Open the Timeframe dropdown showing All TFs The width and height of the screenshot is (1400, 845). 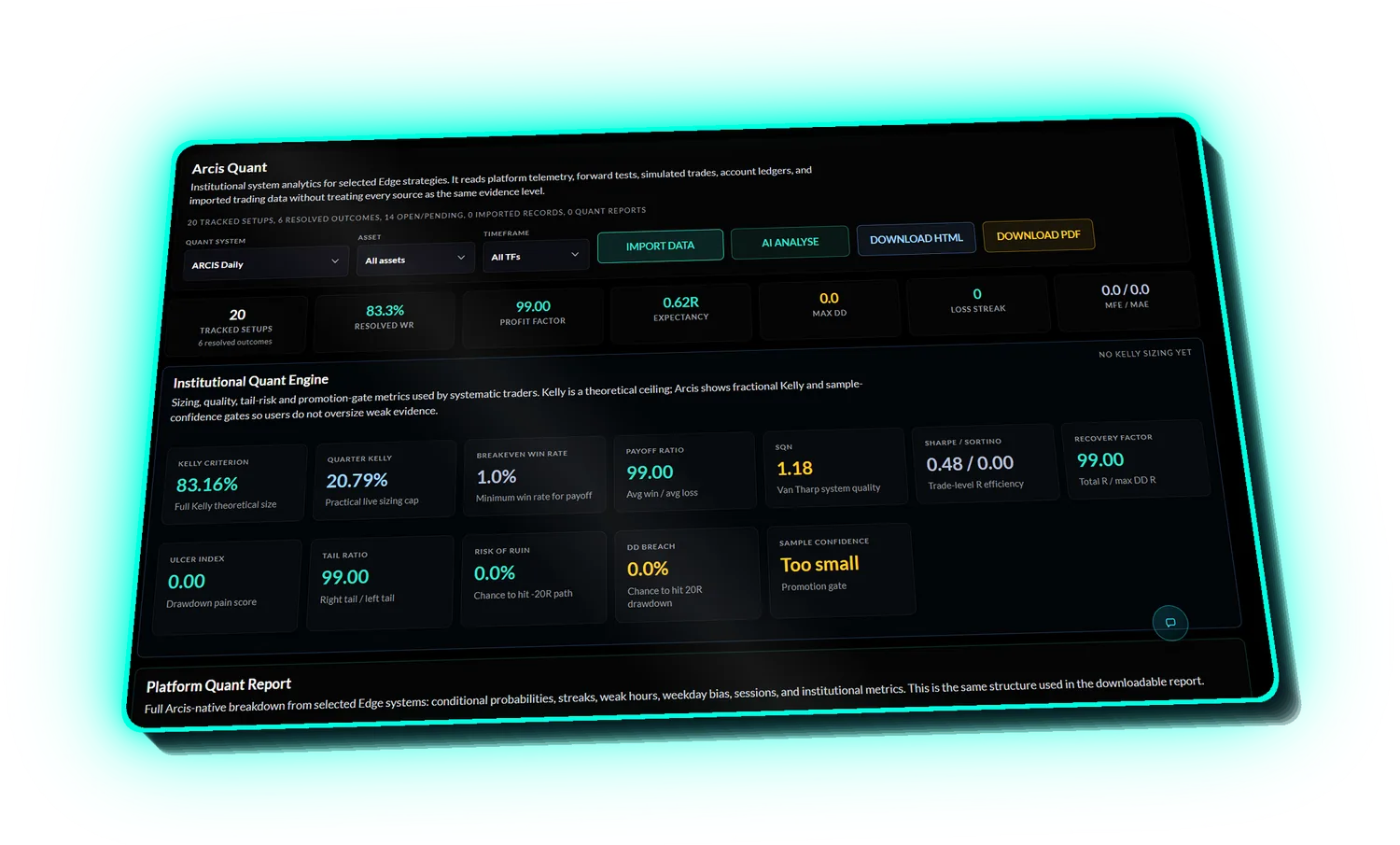[x=536, y=255]
